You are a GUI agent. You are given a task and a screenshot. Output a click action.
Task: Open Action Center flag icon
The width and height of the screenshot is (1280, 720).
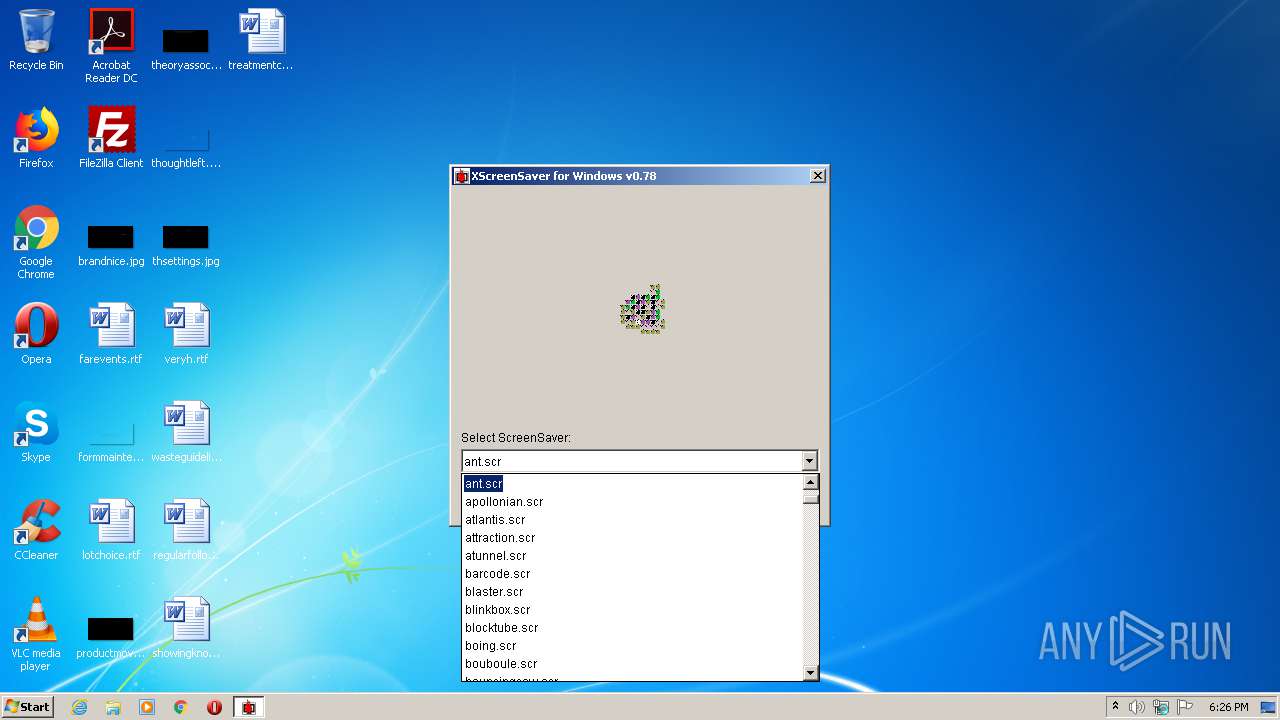[1185, 707]
